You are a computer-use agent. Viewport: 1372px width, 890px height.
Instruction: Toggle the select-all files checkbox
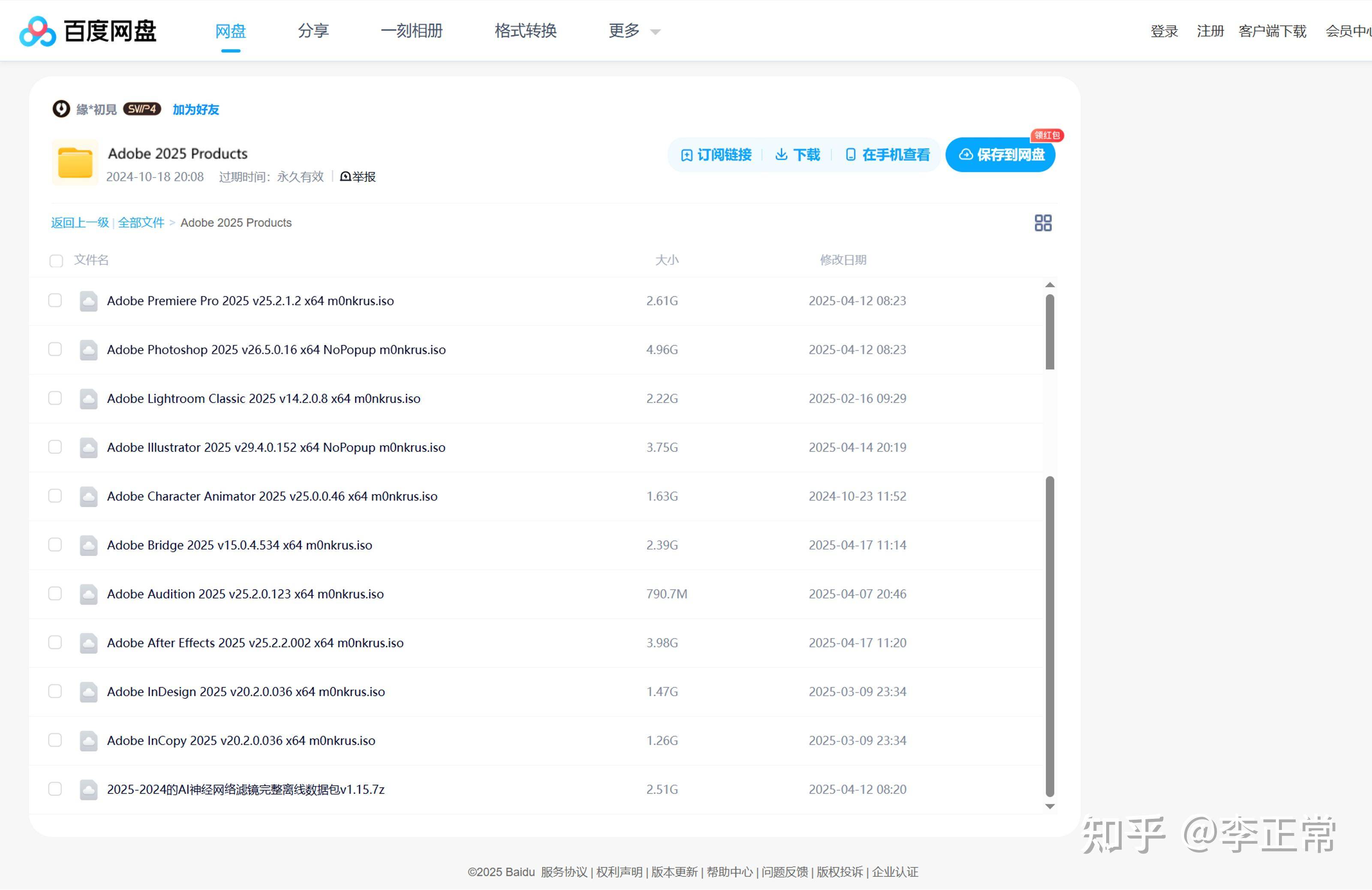tap(56, 261)
